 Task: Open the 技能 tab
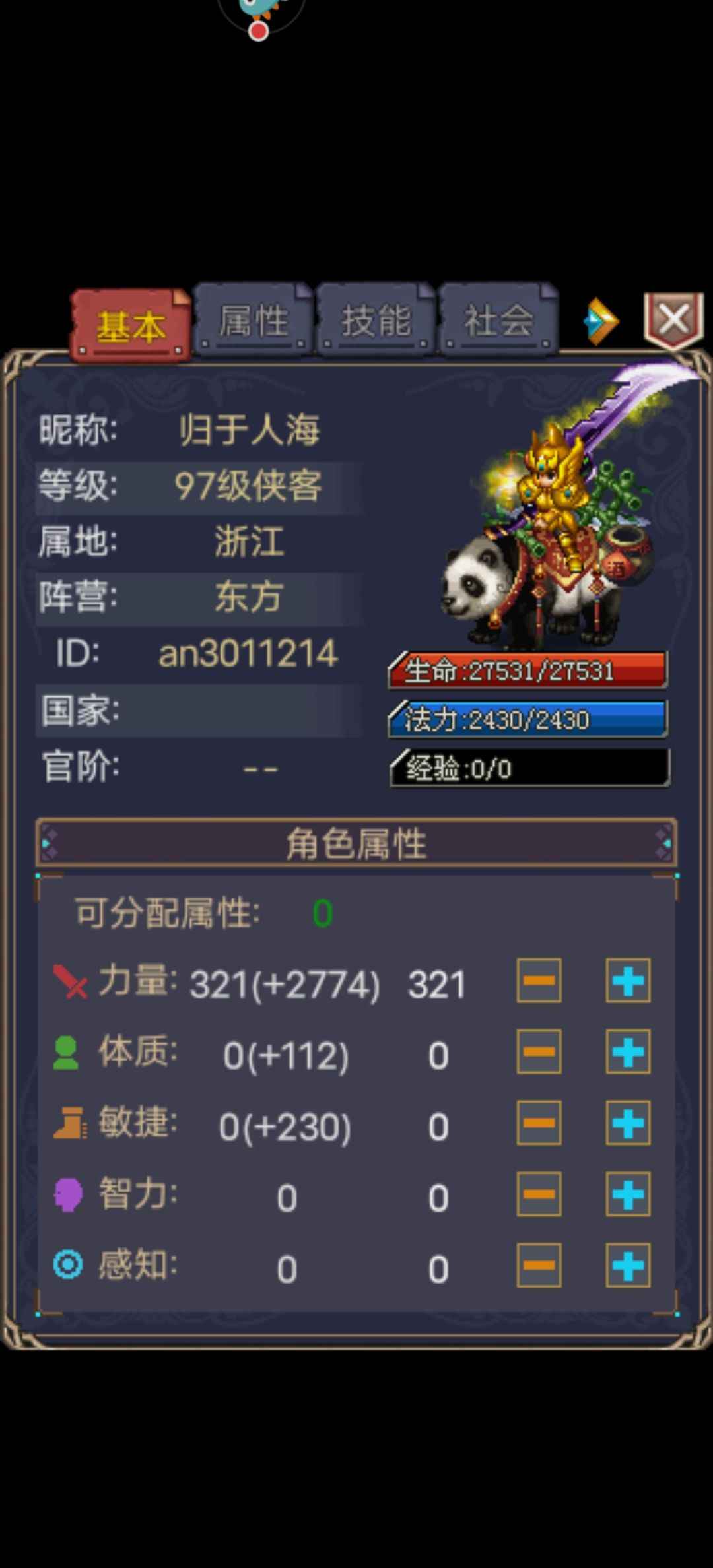[376, 321]
